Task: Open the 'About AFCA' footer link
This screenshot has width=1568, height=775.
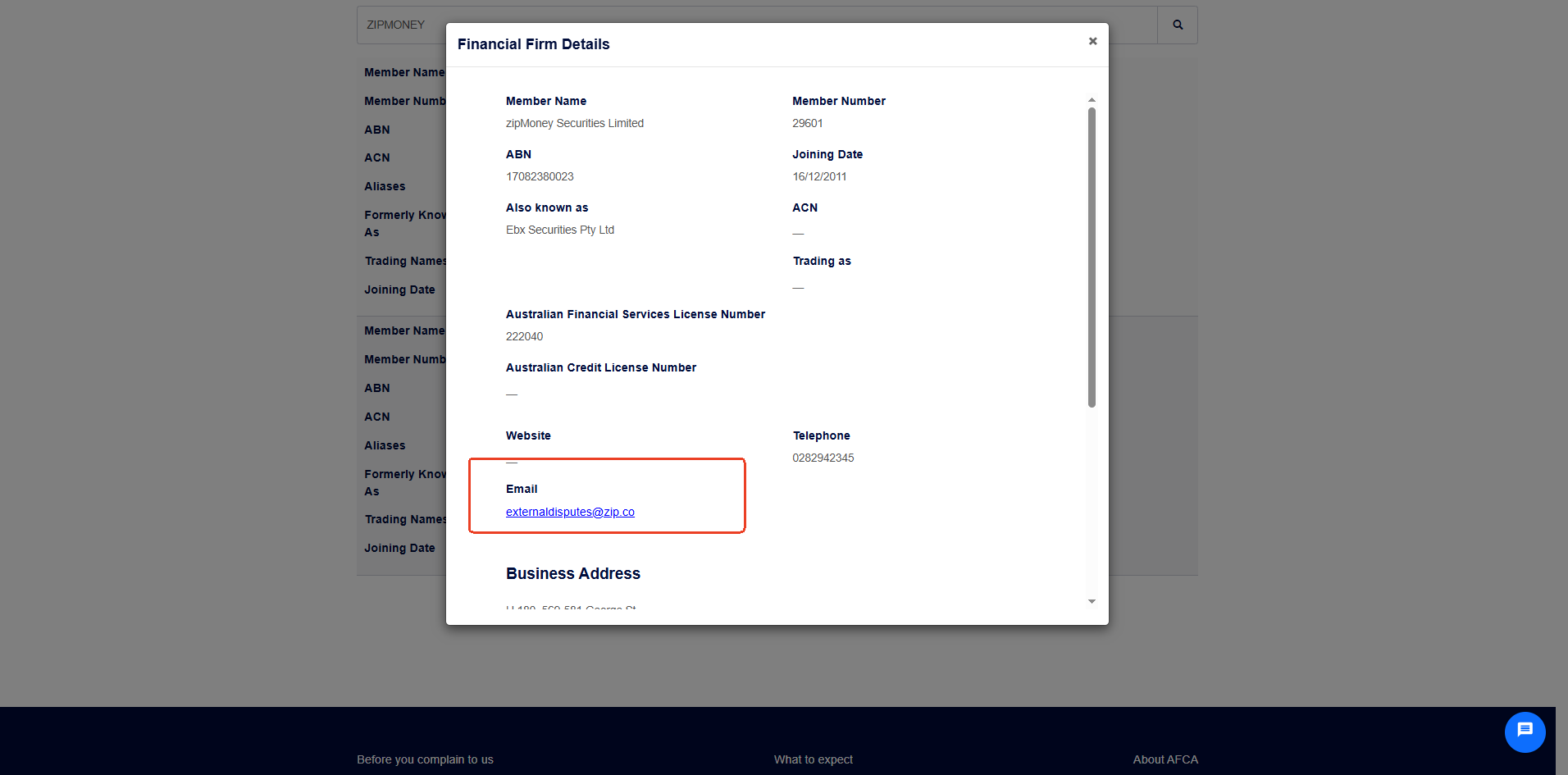Action: (x=1165, y=759)
